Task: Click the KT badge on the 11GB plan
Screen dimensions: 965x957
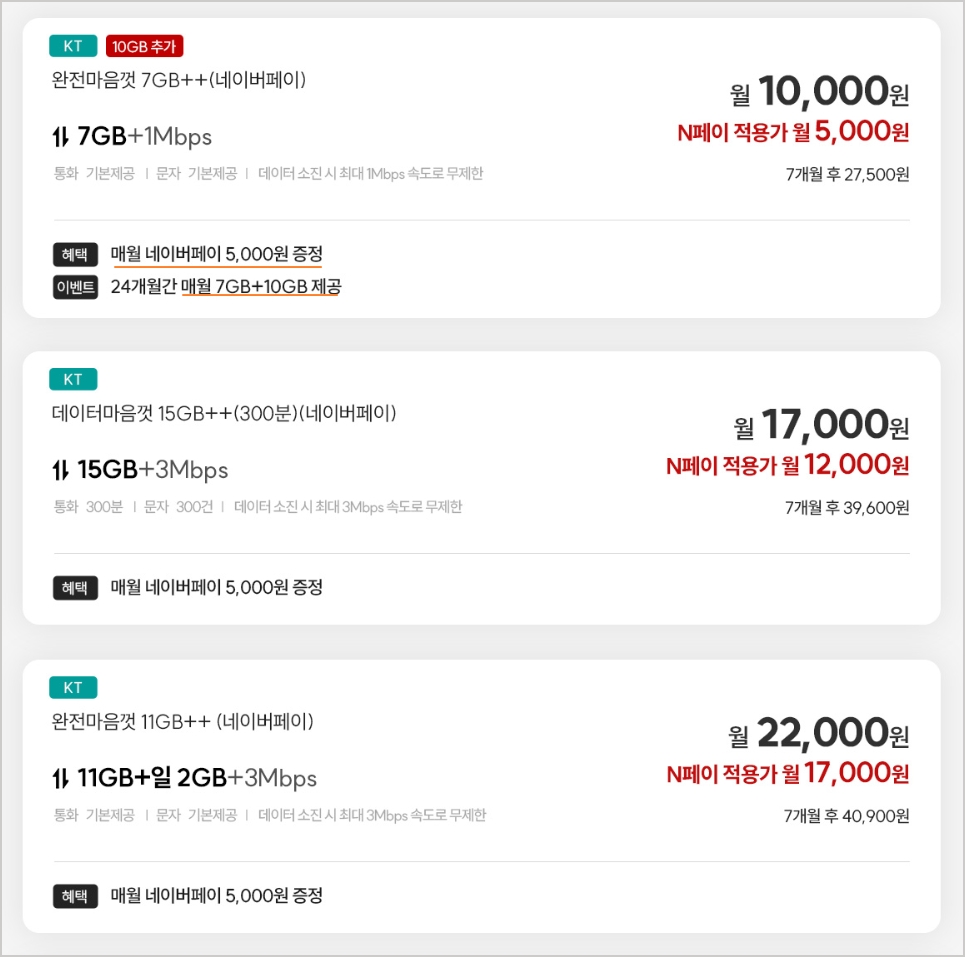Action: pyautogui.click(x=73, y=687)
